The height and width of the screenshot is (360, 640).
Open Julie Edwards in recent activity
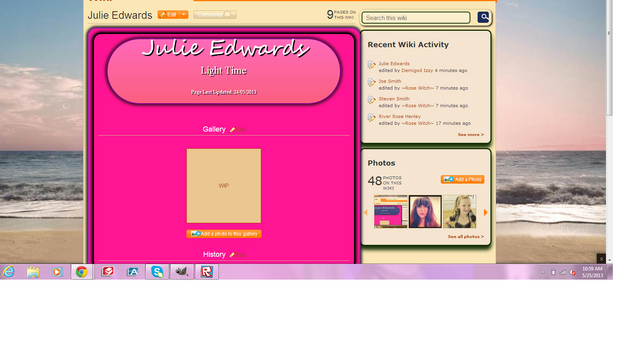click(x=394, y=64)
